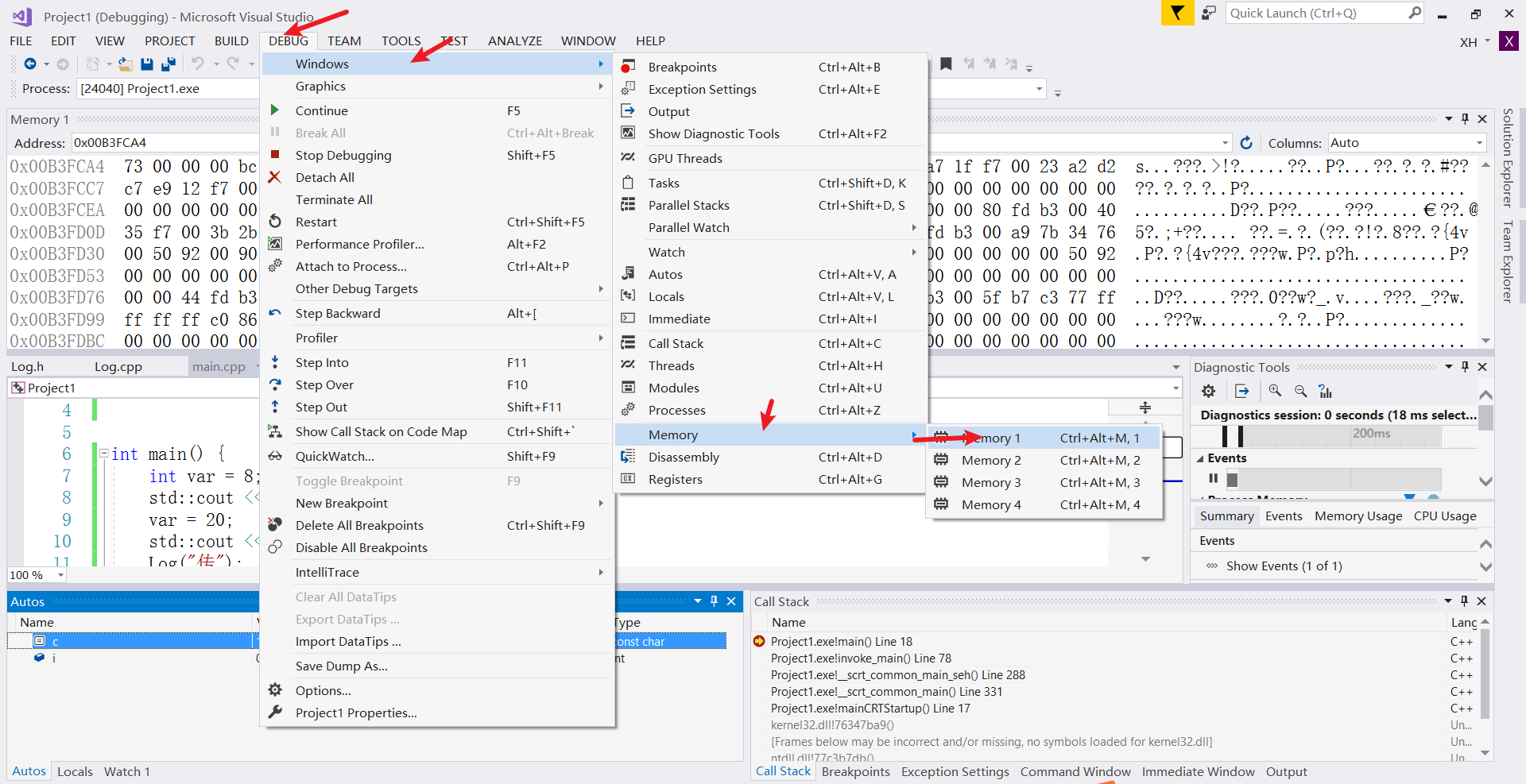The height and width of the screenshot is (784, 1526).
Task: Click the Navigate Backward arrow icon
Action: [x=30, y=64]
